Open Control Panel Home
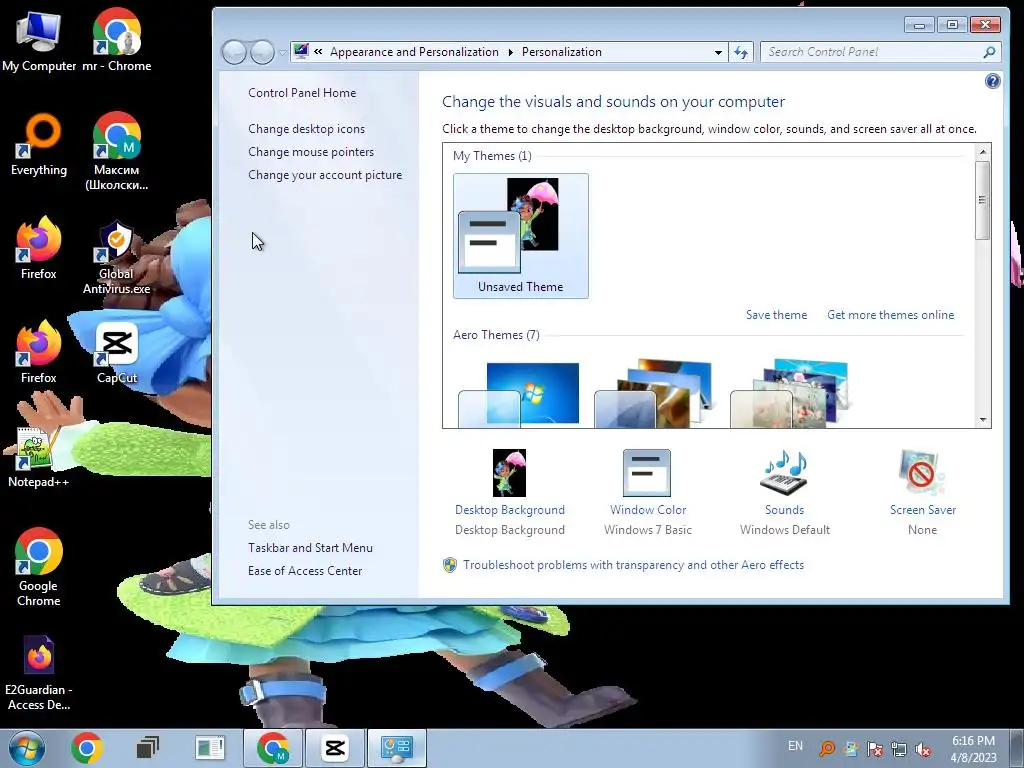Image resolution: width=1024 pixels, height=768 pixels. coord(302,93)
